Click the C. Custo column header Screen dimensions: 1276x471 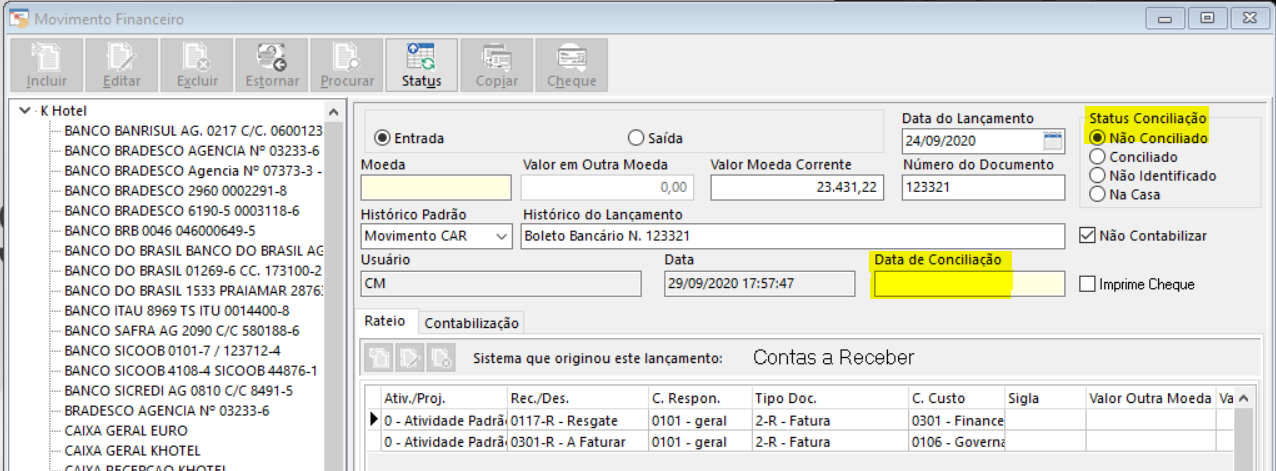956,398
